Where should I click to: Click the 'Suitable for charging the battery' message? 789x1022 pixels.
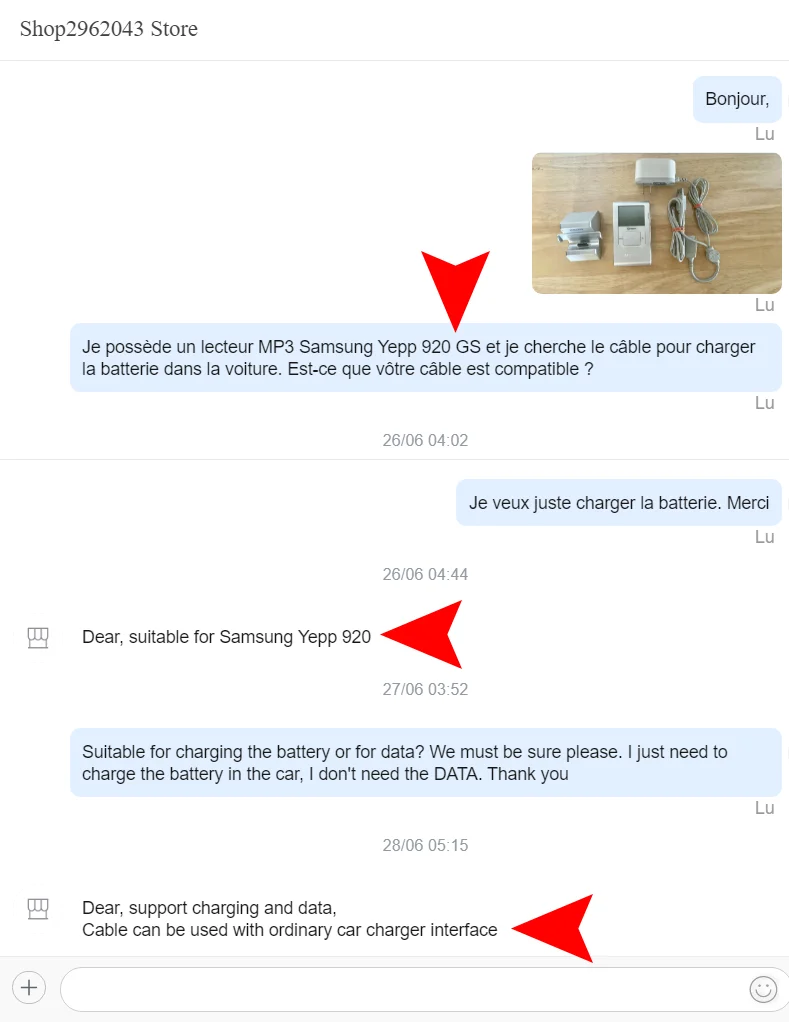(425, 763)
